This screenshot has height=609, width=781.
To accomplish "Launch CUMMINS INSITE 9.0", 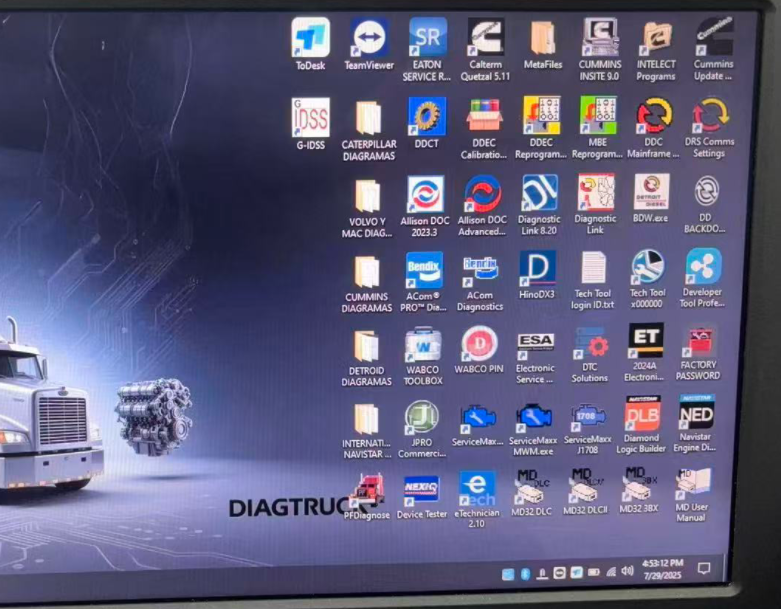I will click(600, 50).
